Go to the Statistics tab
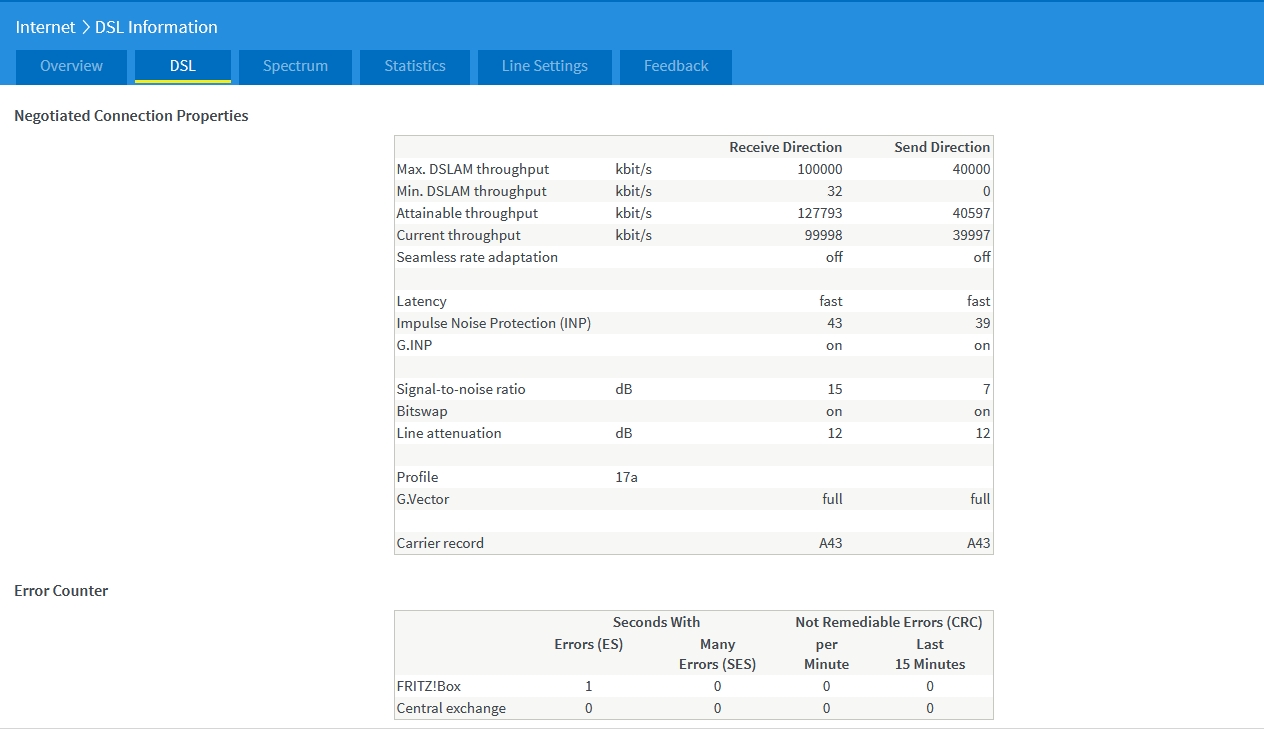This screenshot has height=743, width=1264. [415, 66]
